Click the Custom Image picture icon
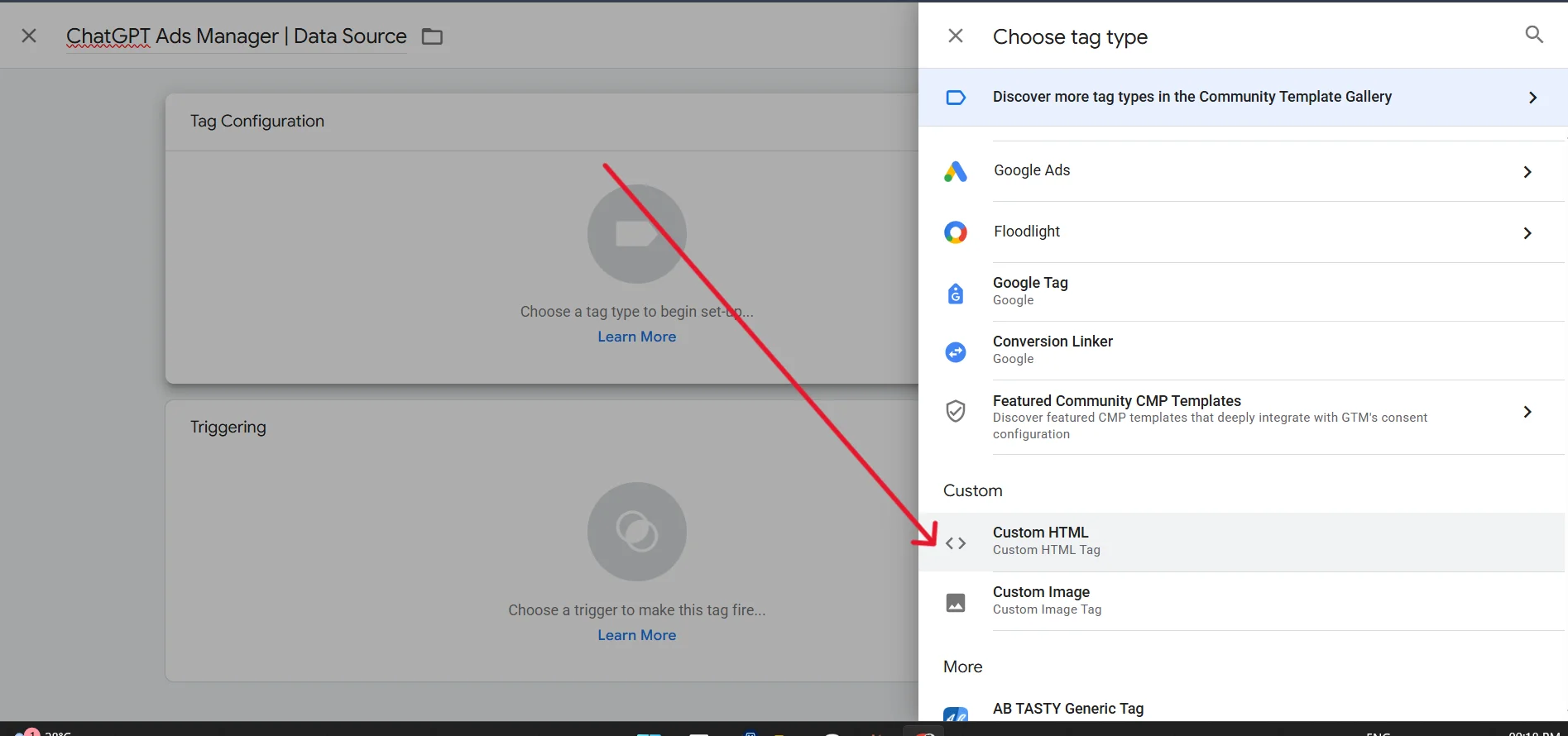The width and height of the screenshot is (1568, 736). pyautogui.click(x=956, y=603)
